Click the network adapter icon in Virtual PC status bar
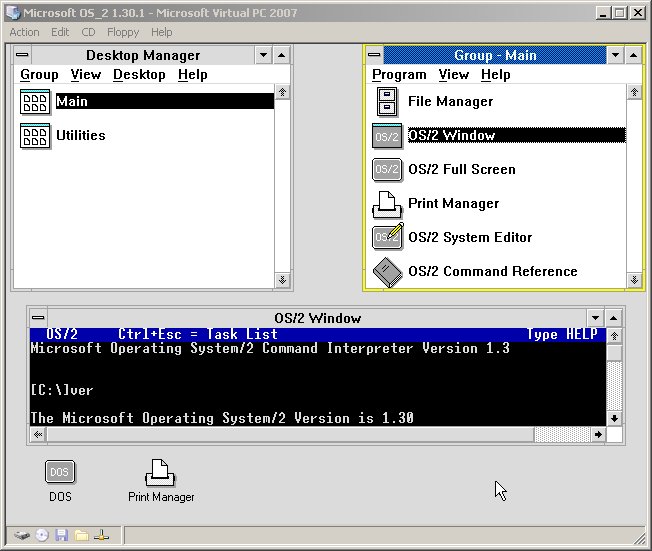Screen dimensions: 652x551 (x=101, y=536)
